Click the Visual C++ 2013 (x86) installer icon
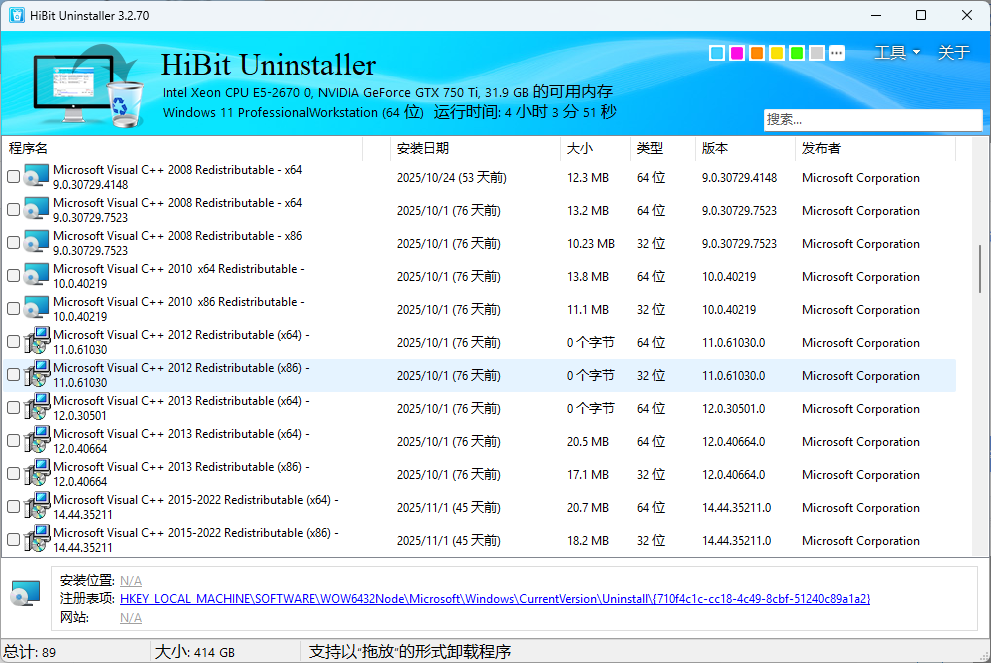The width and height of the screenshot is (991, 663). click(x=36, y=474)
